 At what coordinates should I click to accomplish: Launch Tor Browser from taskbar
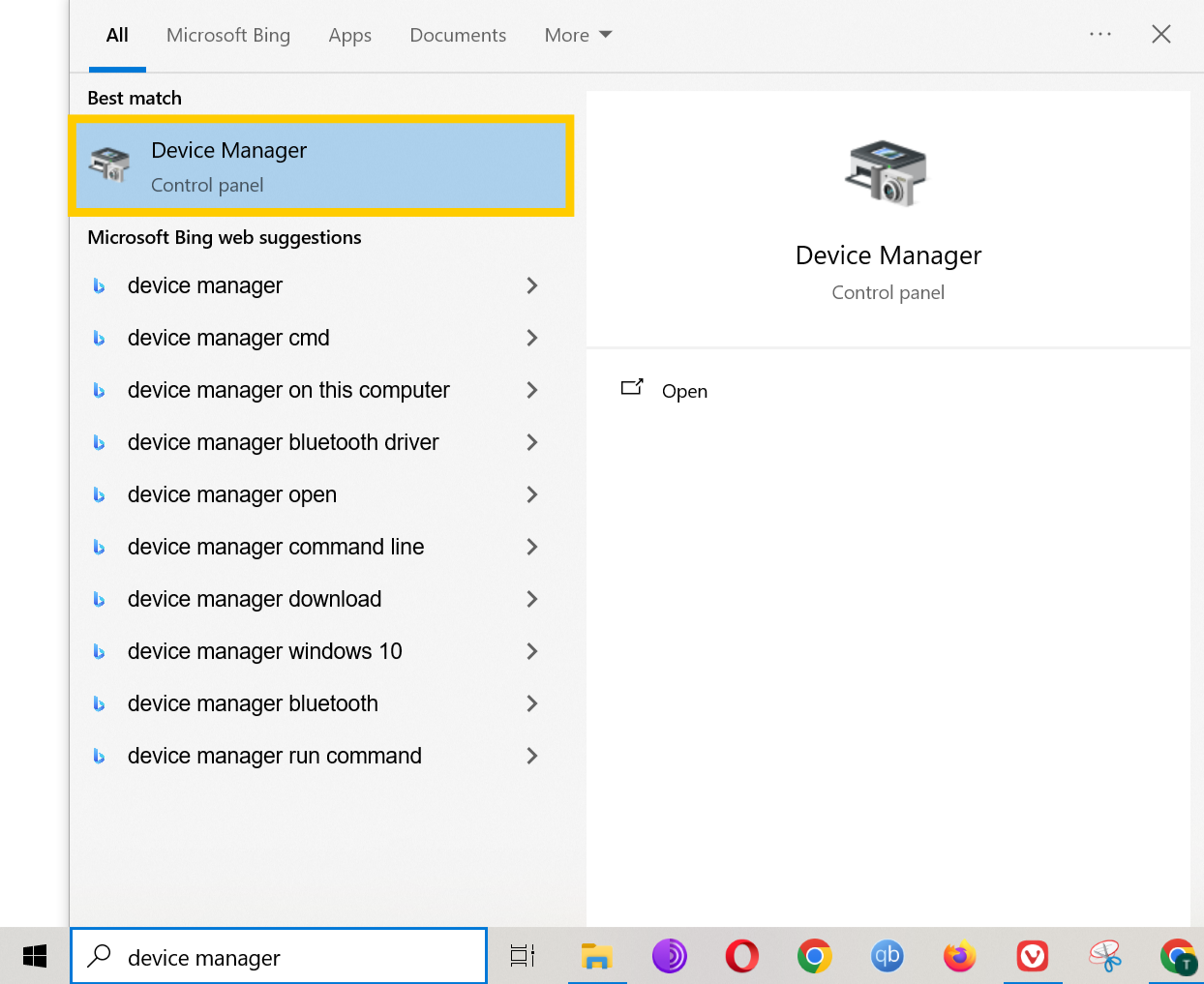click(670, 956)
